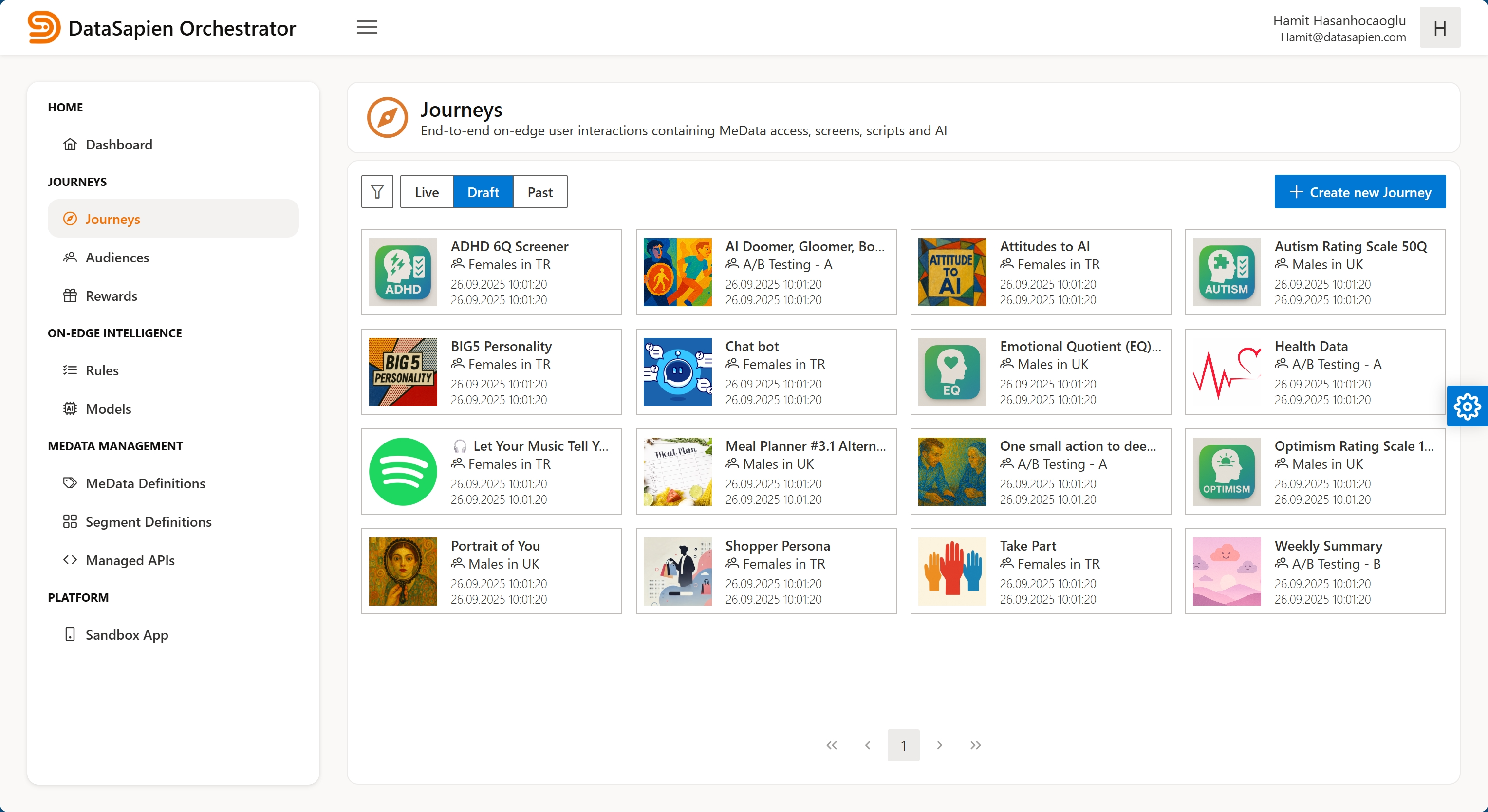This screenshot has height=812, width=1488.
Task: Go to the Rewards section
Action: (111, 295)
